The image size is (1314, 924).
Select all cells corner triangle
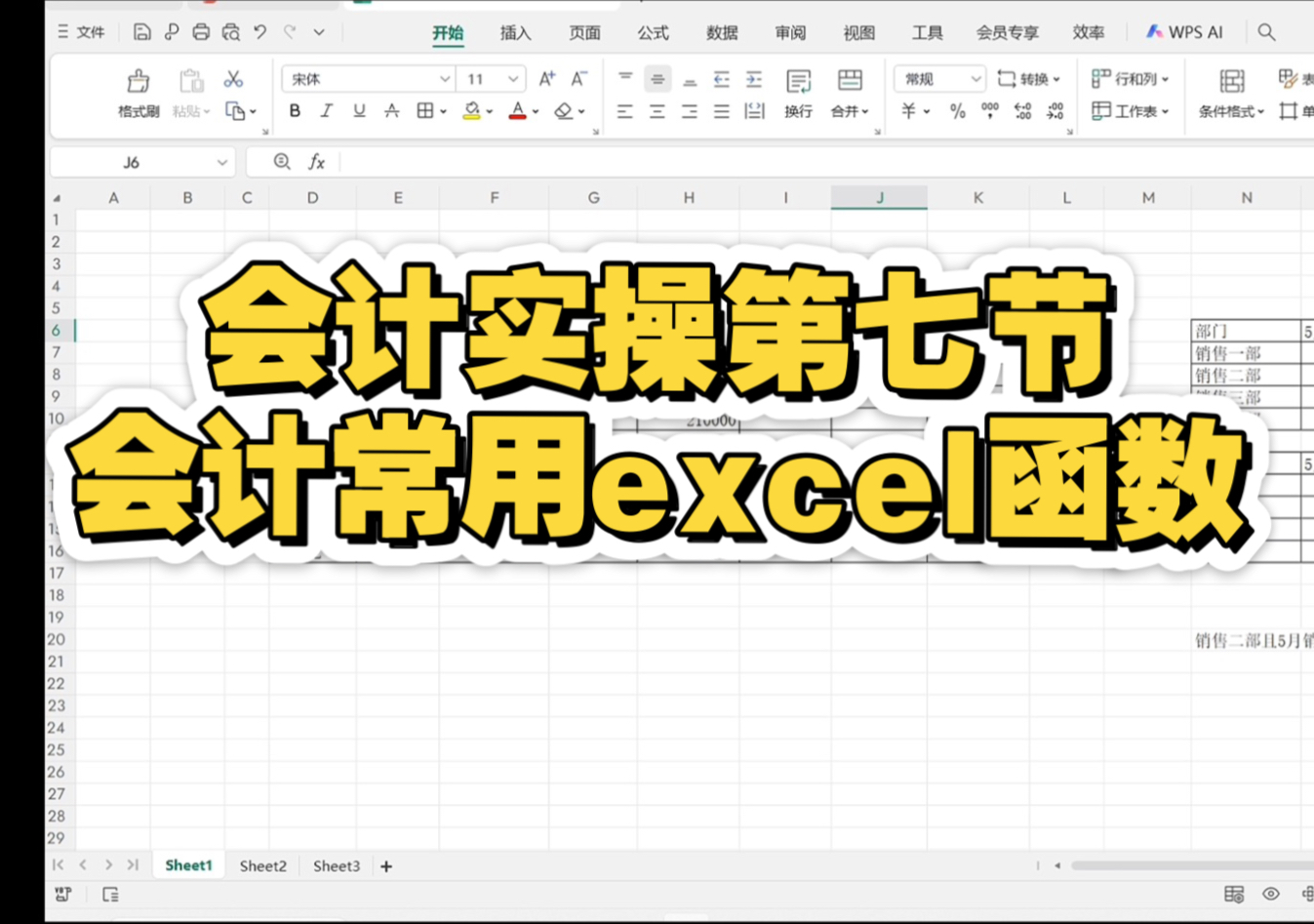(57, 198)
